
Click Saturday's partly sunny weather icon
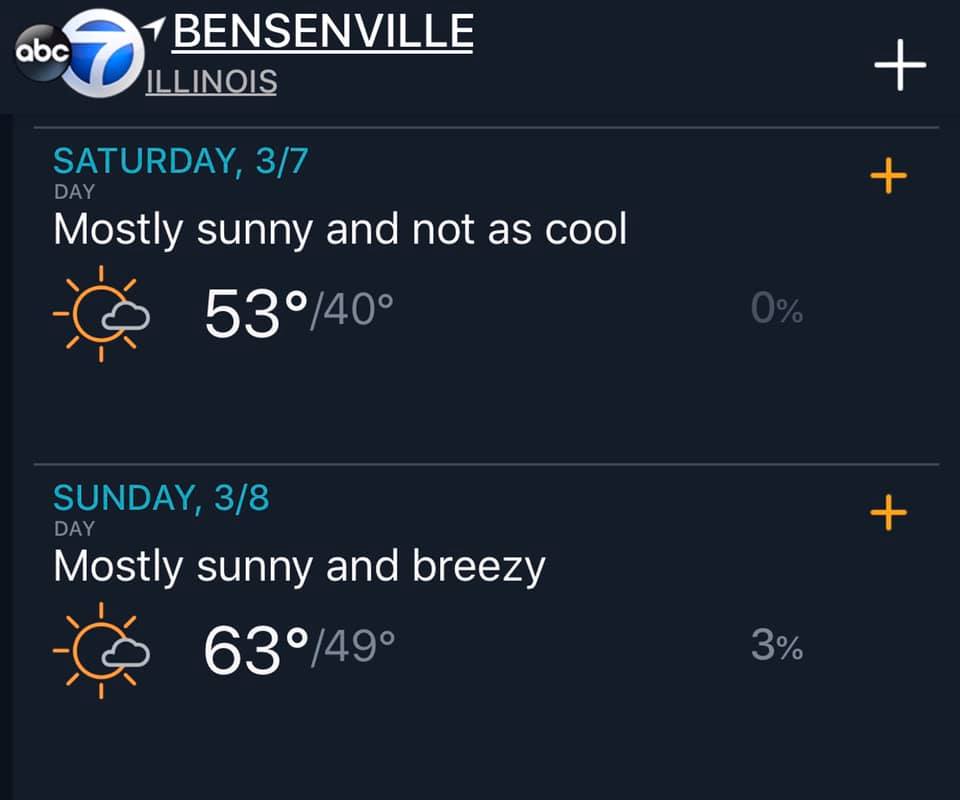pyautogui.click(x=101, y=313)
